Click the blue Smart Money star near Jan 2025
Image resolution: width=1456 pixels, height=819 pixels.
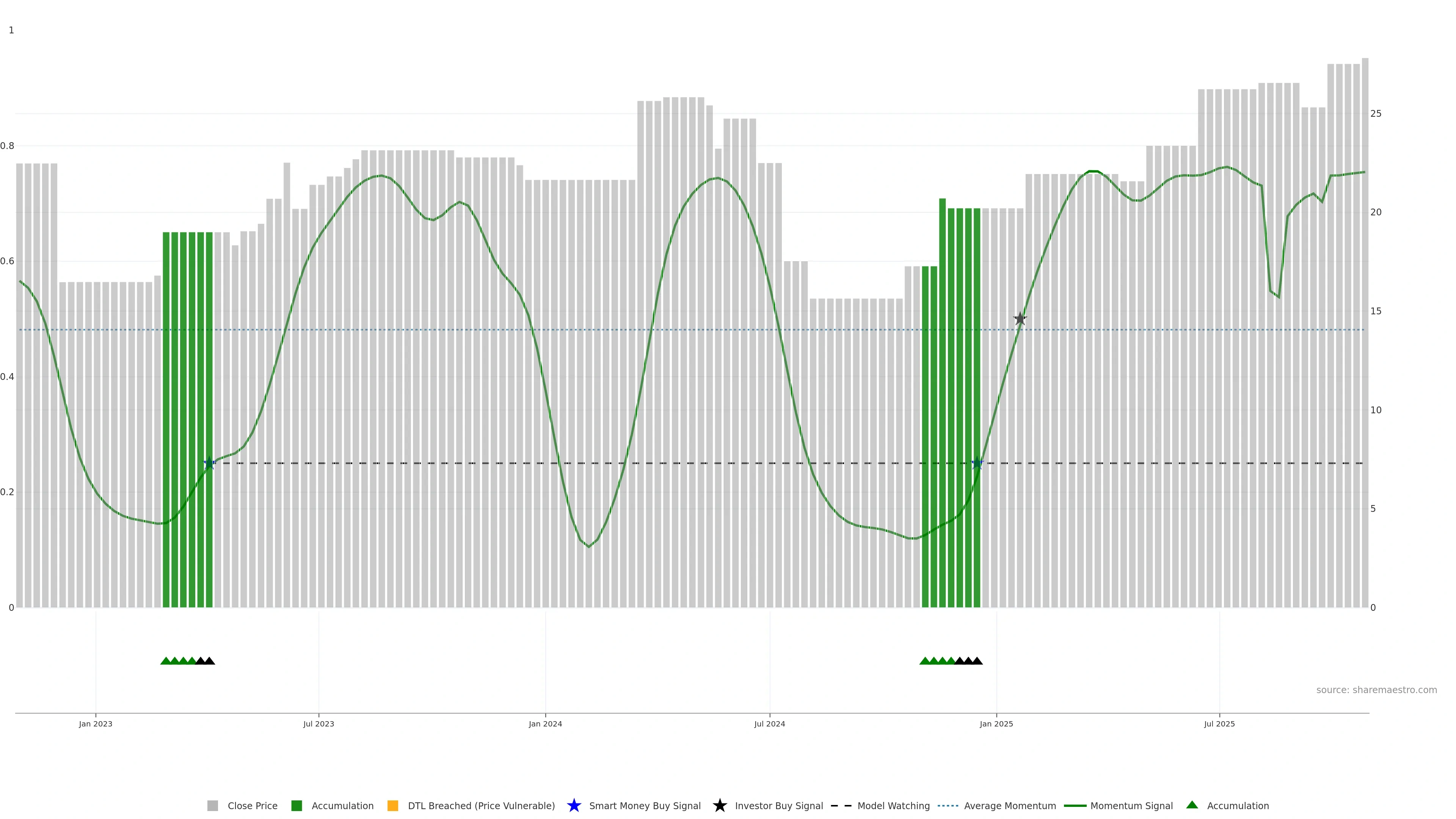tap(977, 463)
